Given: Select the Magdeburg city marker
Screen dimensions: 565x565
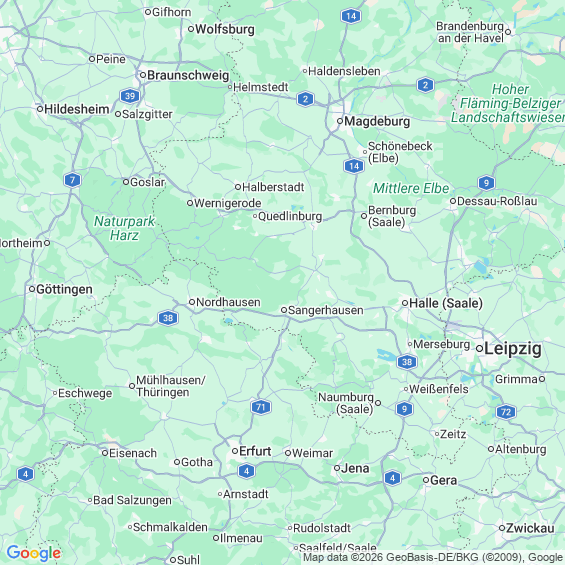Looking at the screenshot, I should 340,121.
